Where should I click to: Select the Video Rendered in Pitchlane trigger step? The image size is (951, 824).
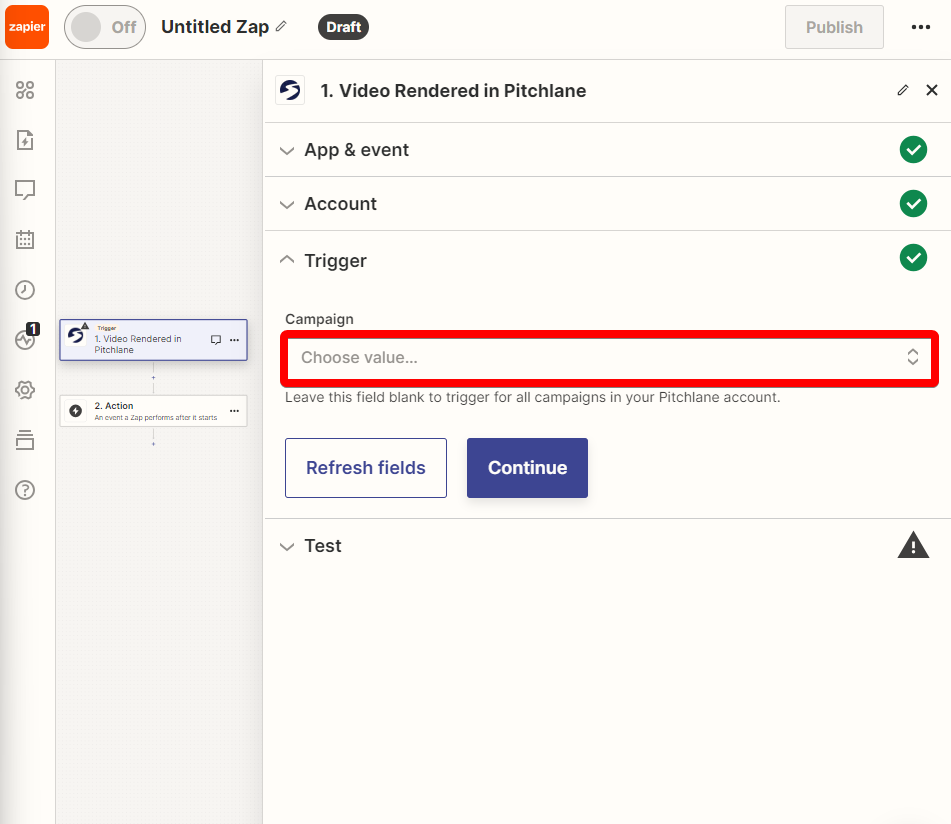(153, 340)
